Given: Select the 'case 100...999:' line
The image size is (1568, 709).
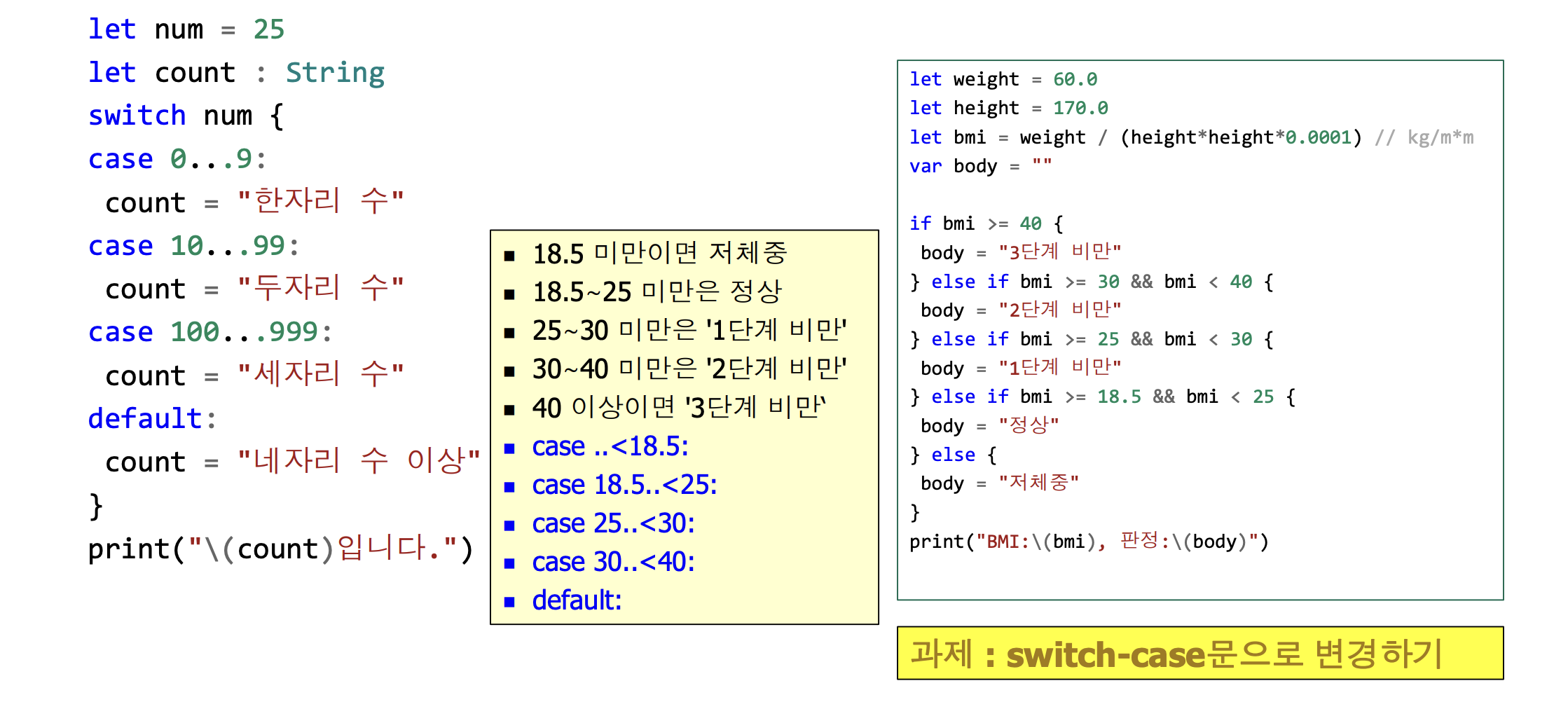Looking at the screenshot, I should pos(211,332).
